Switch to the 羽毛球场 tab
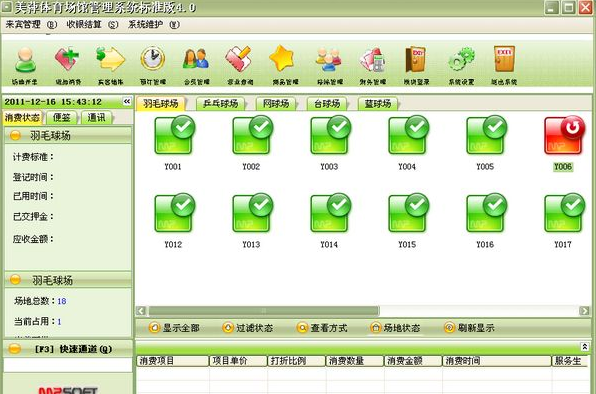 pyautogui.click(x=160, y=103)
